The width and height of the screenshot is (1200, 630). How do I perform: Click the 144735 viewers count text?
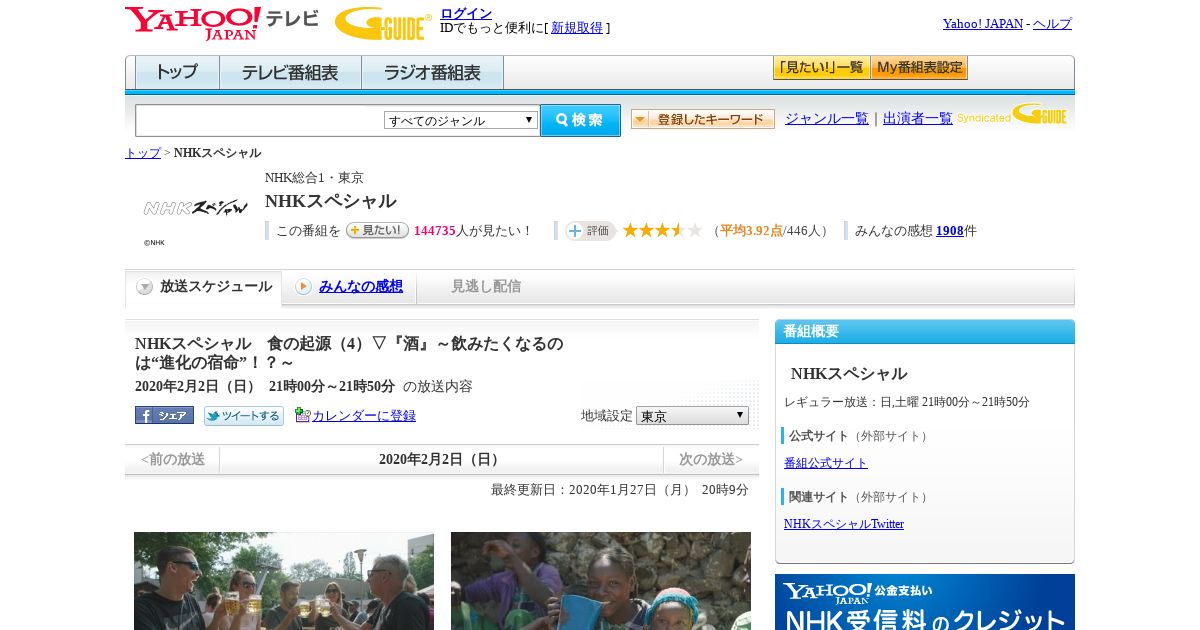pyautogui.click(x=435, y=230)
